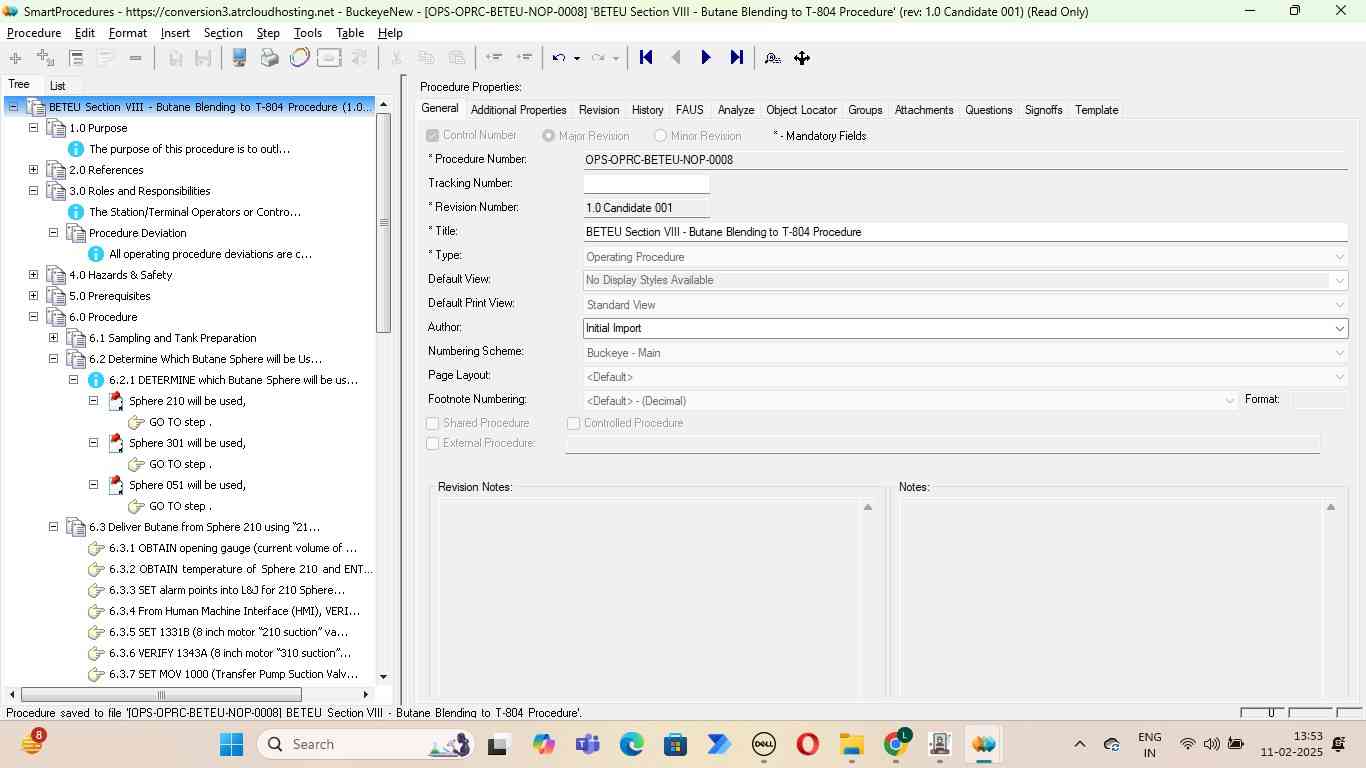
Task: Open the Procedure menu
Action: point(34,33)
